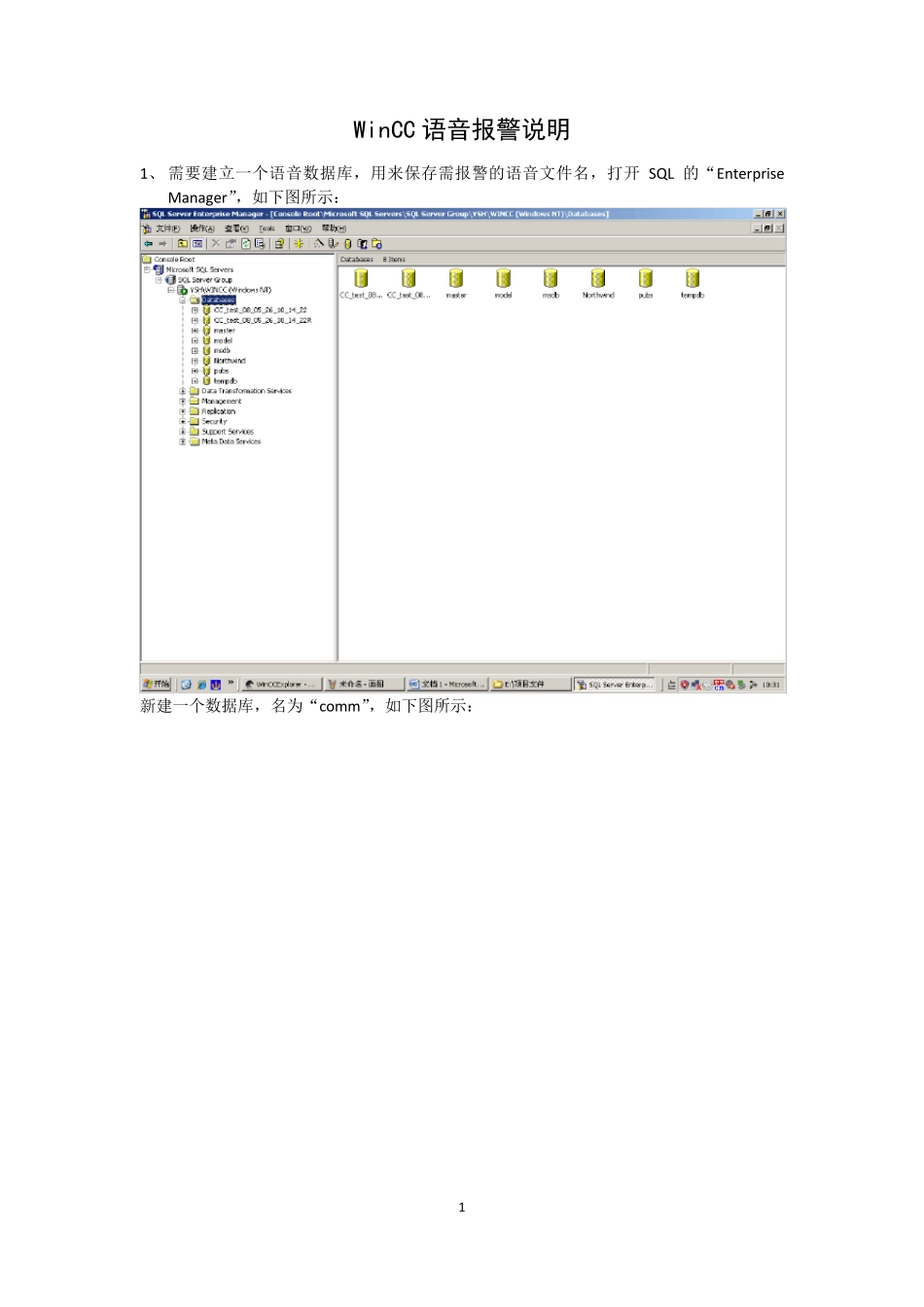Screen dimensions: 924x1307
Task: Select the Replication folder in the tree
Action: [218, 411]
